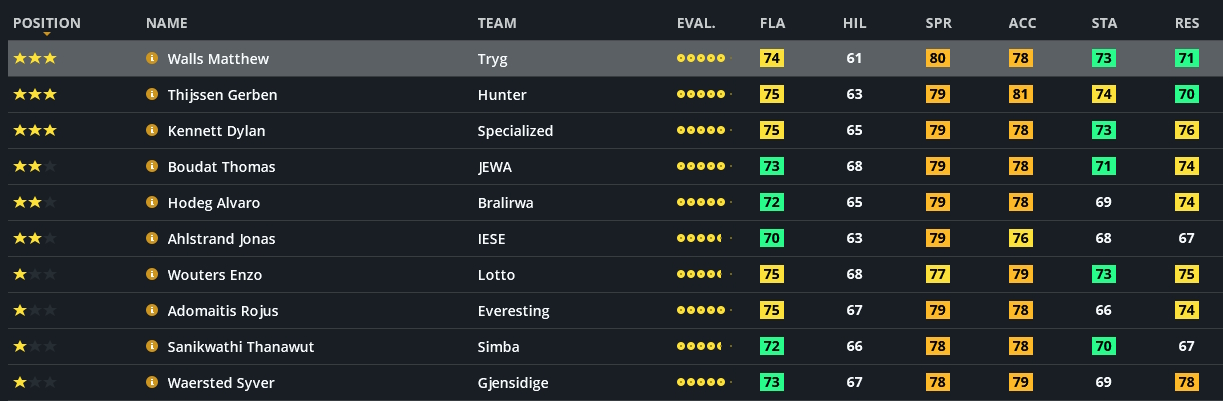1223x401 pixels.
Task: Sort by ACC acceleration column header
Action: (1022, 23)
